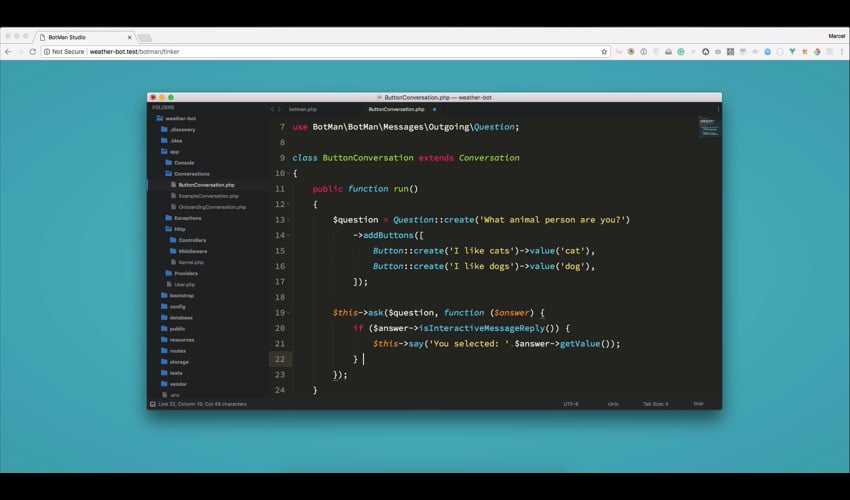The width and height of the screenshot is (850, 500).
Task: Click the QR code extension icon
Action: coord(730,52)
